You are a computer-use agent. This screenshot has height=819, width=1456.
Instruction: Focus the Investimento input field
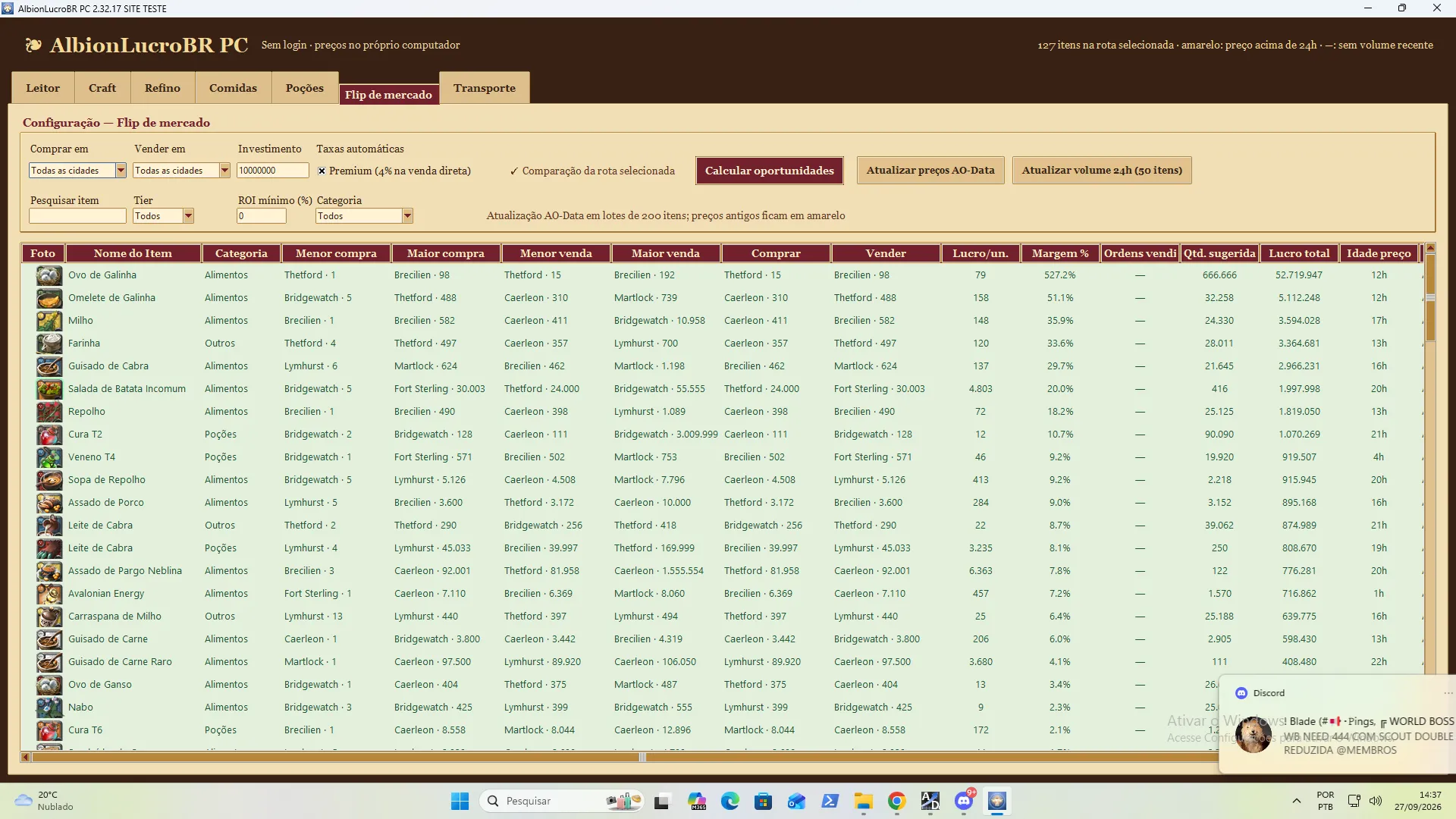(273, 171)
